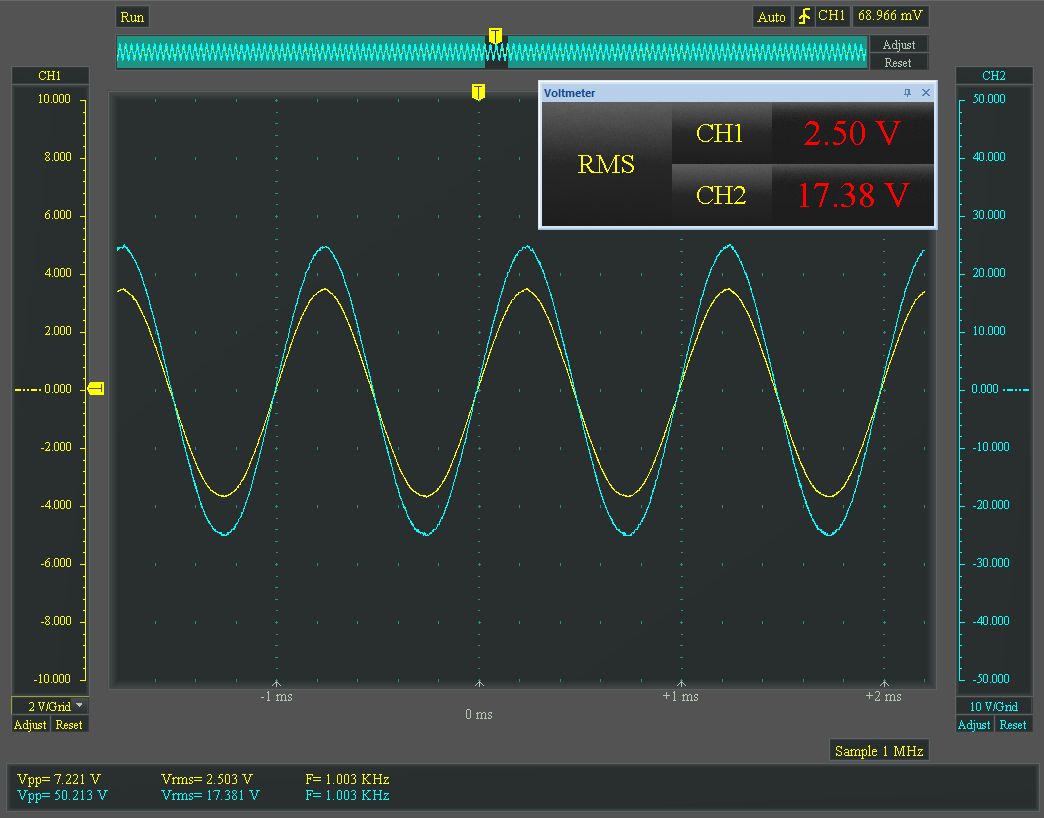Click Adjust under the CH2 scale

click(973, 725)
